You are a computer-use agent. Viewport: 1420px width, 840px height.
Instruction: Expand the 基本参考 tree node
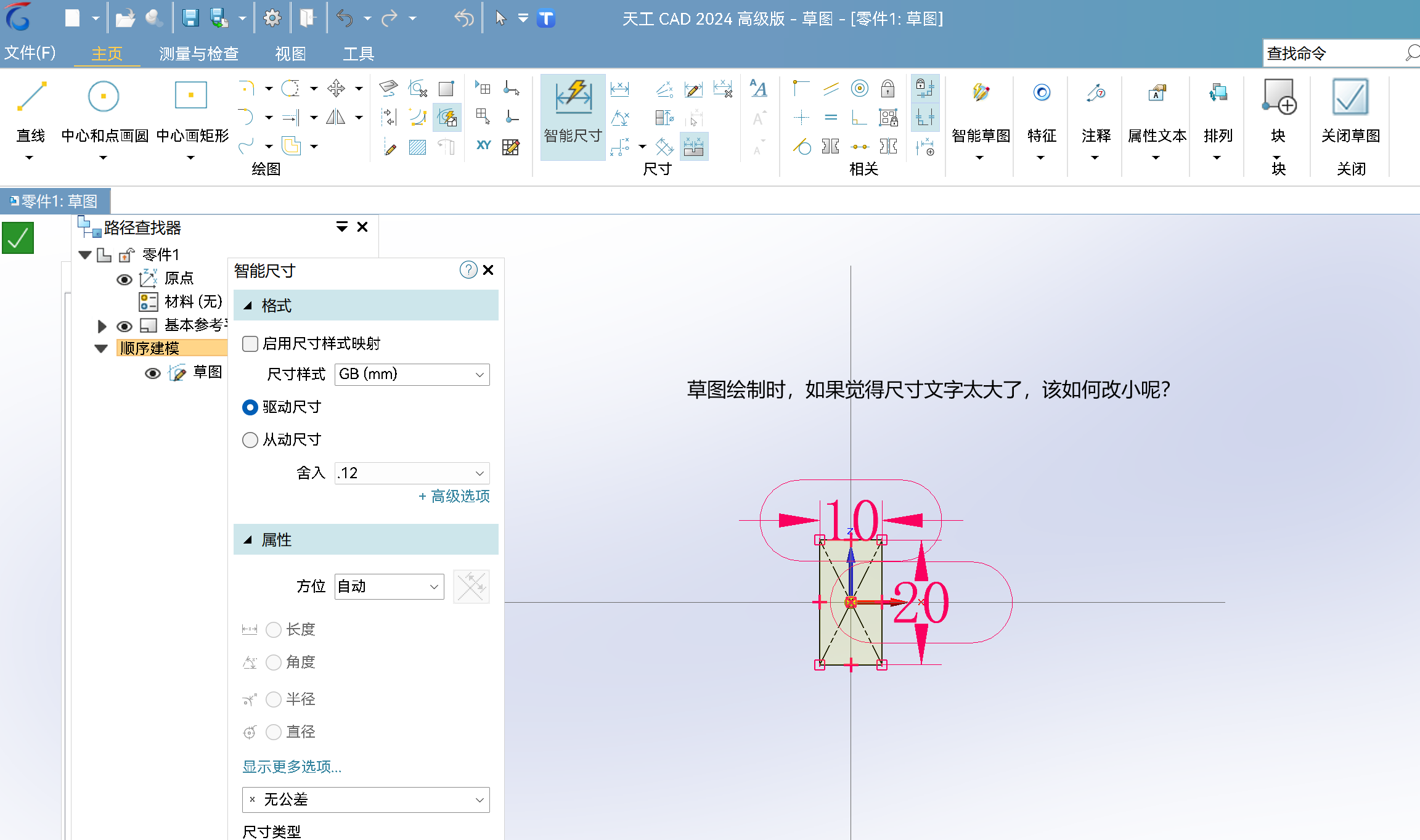tap(102, 326)
